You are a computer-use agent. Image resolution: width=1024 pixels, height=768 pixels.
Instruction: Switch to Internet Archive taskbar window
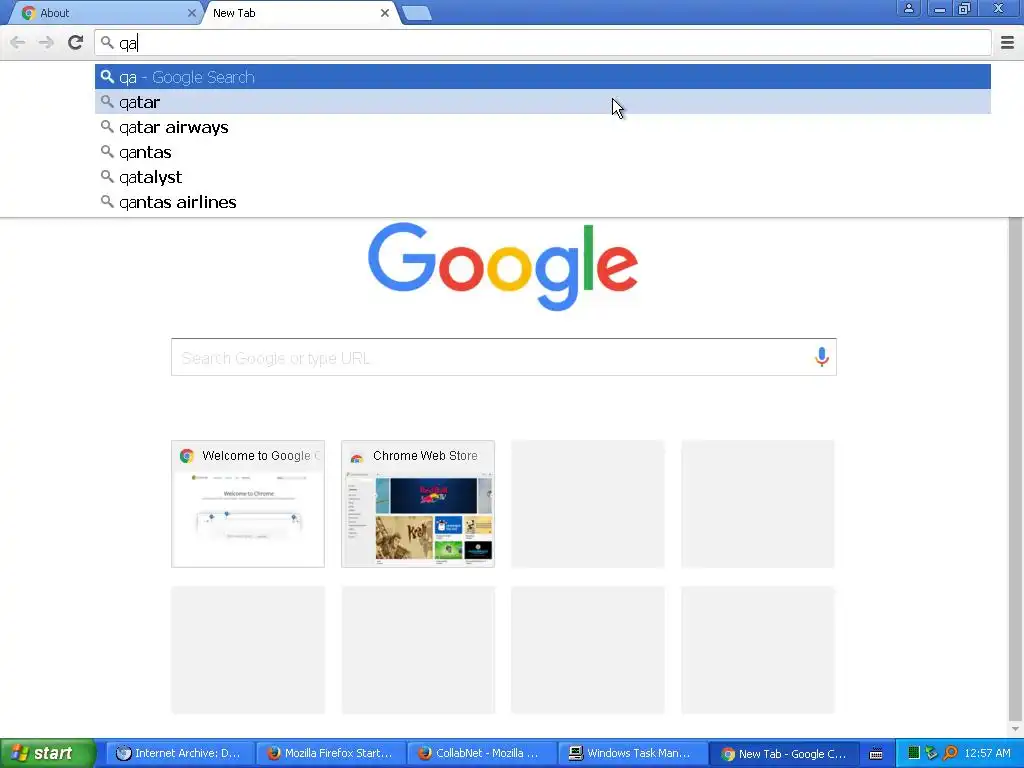pos(179,753)
